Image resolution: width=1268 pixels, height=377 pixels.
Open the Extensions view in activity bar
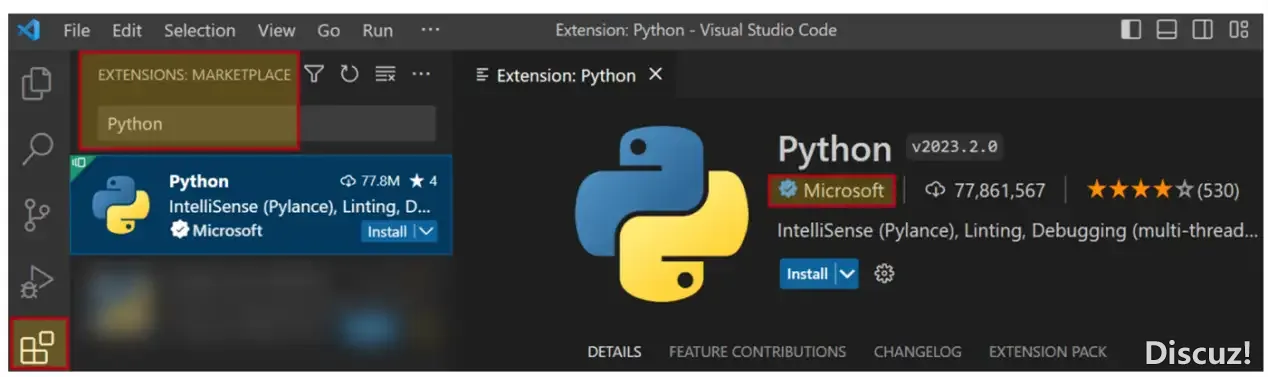(37, 346)
